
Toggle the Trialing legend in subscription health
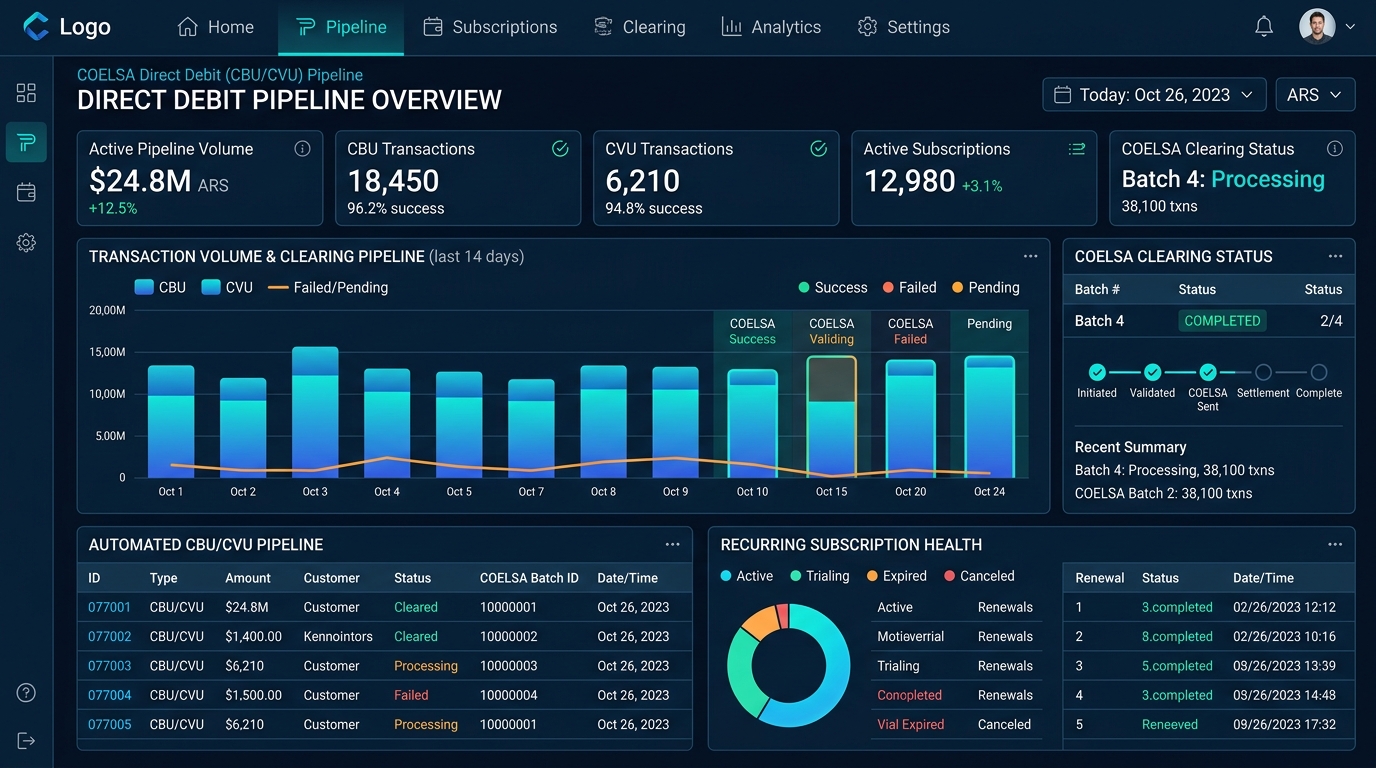tap(819, 576)
